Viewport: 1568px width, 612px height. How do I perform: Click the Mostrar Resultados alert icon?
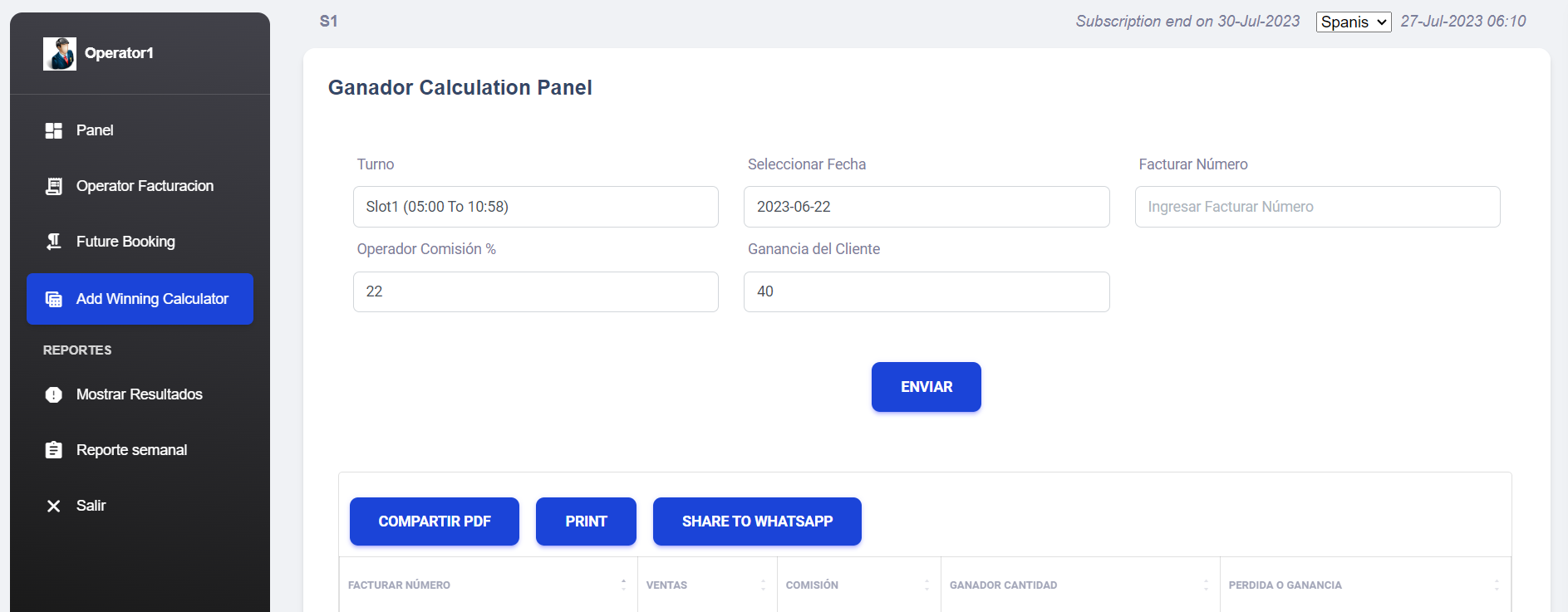(54, 394)
